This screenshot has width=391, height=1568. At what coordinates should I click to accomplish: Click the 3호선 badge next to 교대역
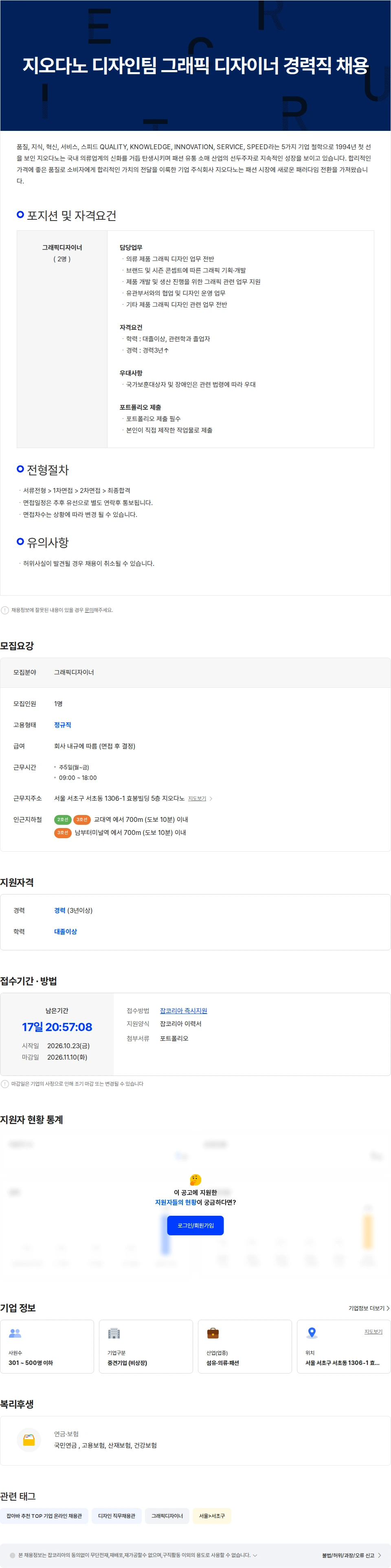click(x=81, y=819)
